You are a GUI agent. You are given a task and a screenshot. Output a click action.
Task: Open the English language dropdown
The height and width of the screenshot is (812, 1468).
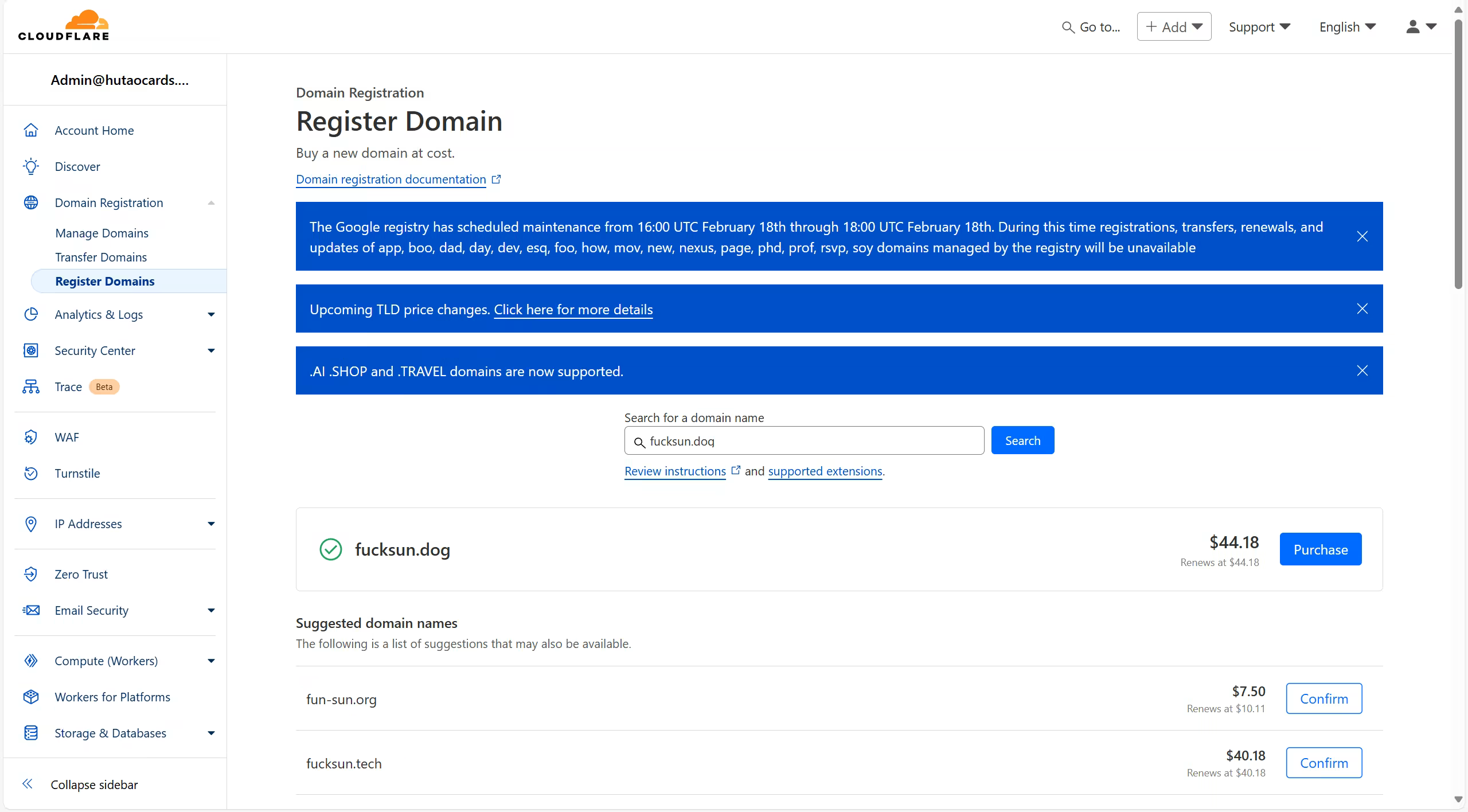click(x=1347, y=27)
